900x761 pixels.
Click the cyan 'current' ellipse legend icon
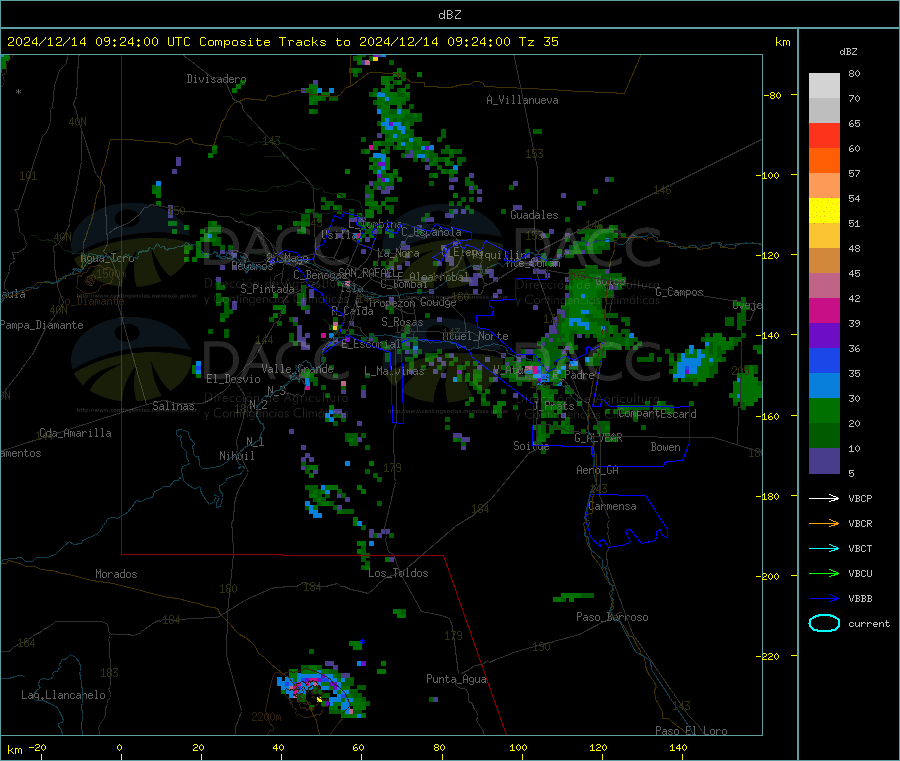(x=824, y=623)
